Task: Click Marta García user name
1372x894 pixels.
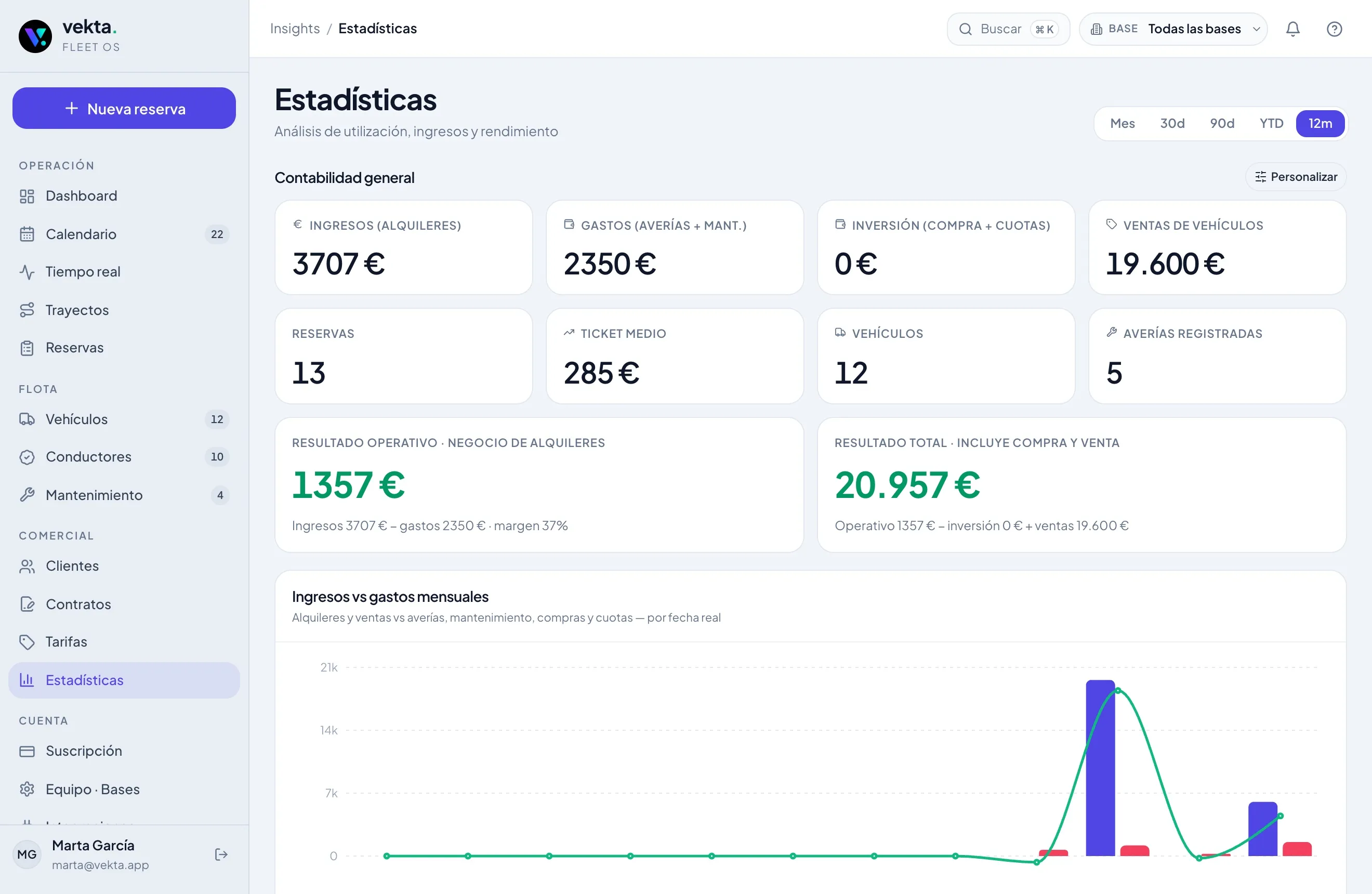Action: click(93, 846)
